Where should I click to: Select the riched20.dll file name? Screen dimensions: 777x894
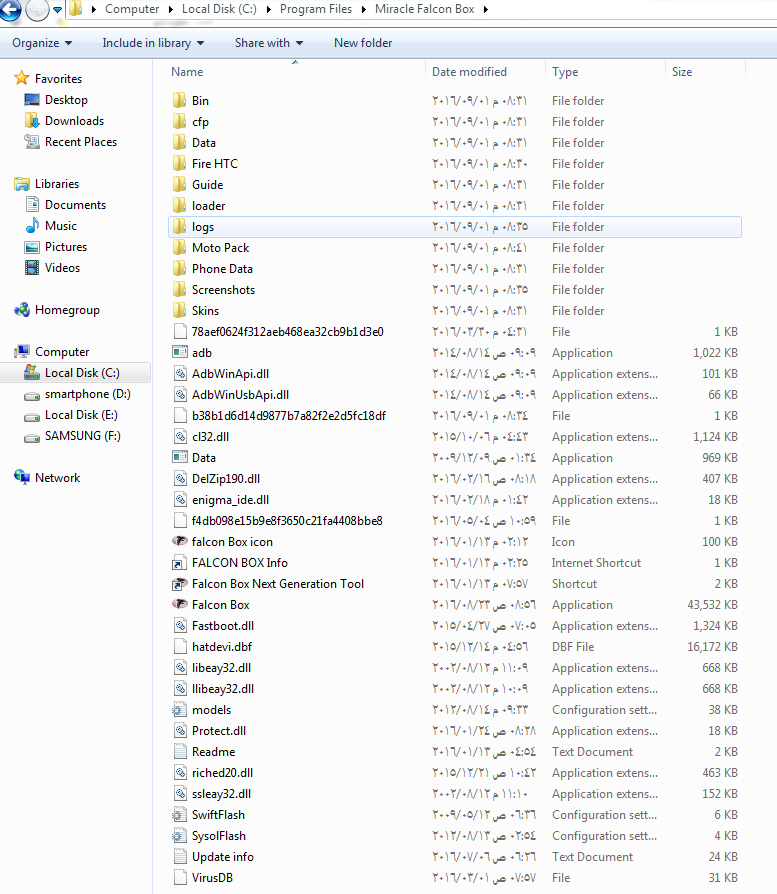coord(222,773)
